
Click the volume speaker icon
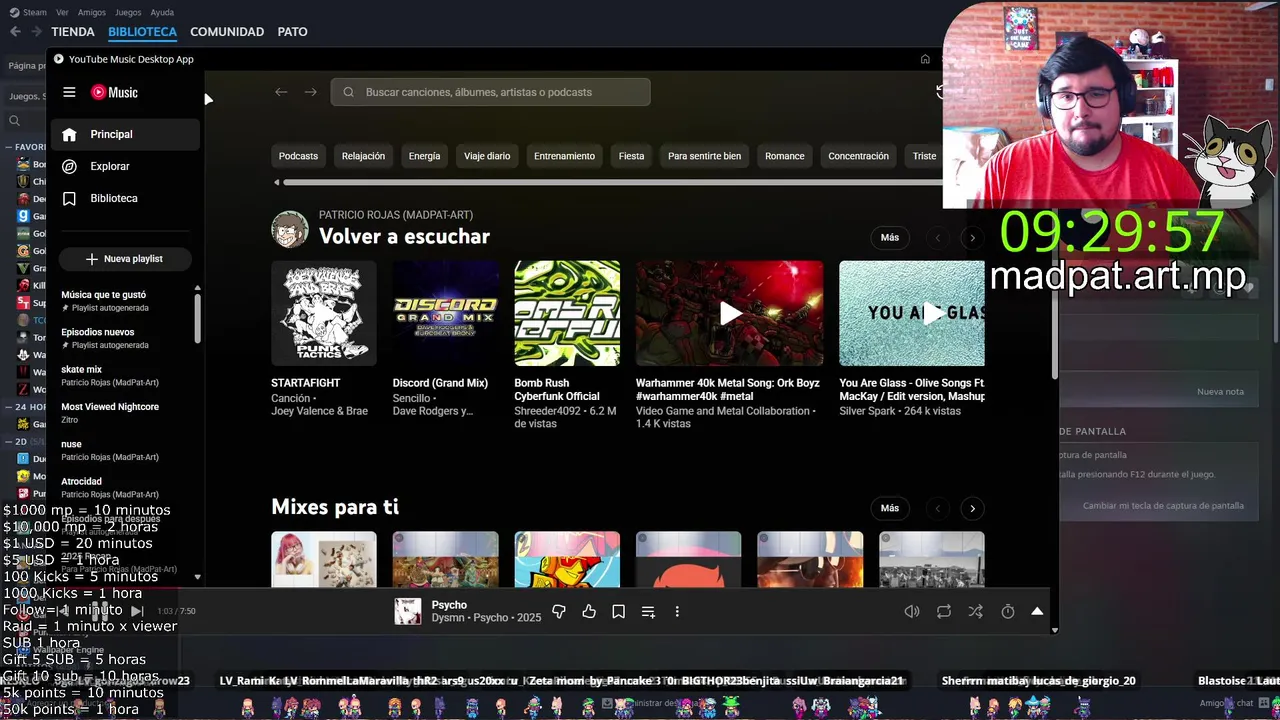coord(912,611)
